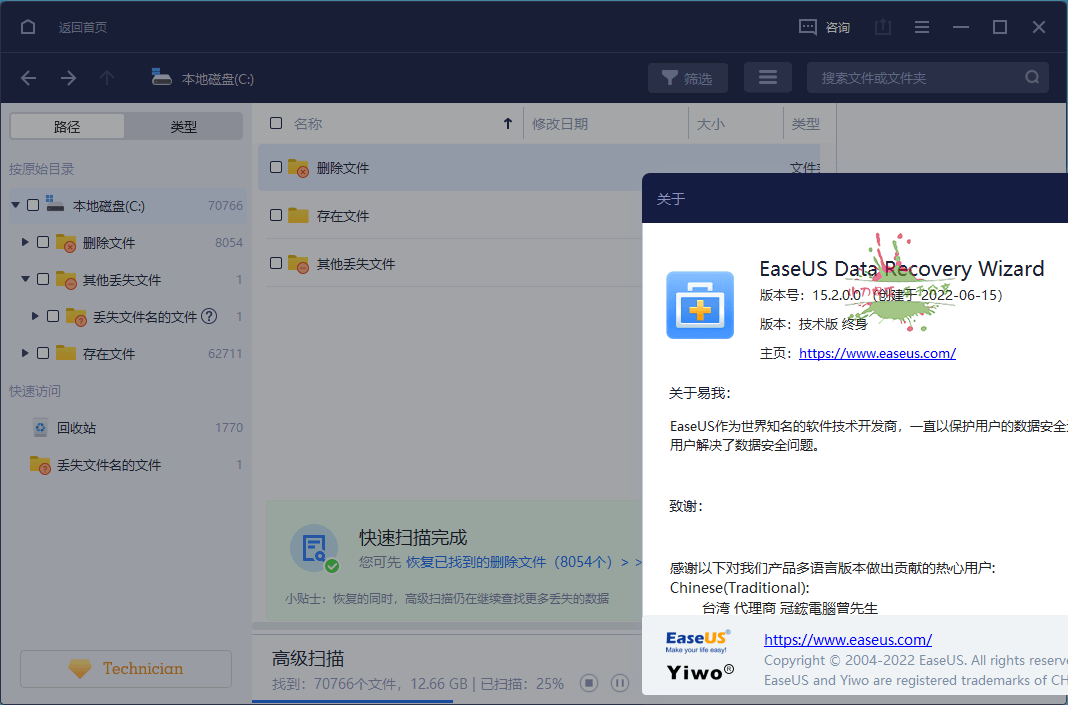Switch to the 类型 tab
Screen dimensions: 1068x705
pyautogui.click(x=183, y=125)
